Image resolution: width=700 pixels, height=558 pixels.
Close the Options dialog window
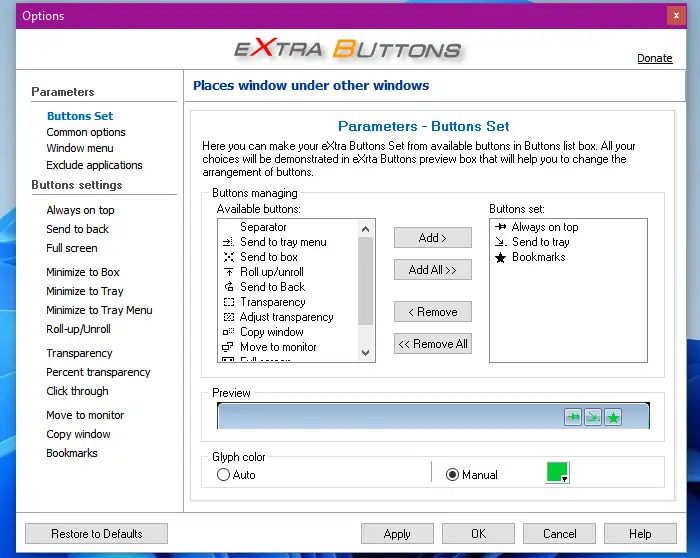click(676, 16)
